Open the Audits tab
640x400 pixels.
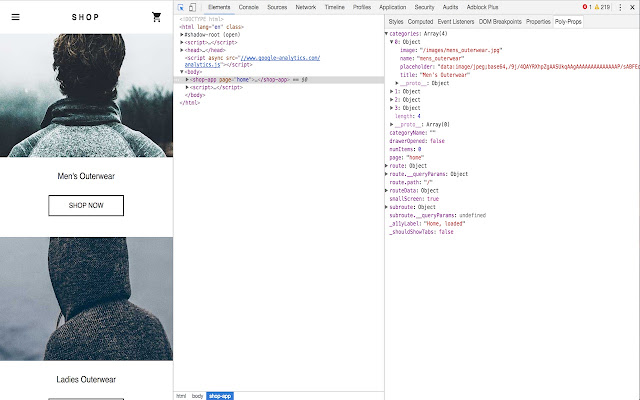(450, 7)
